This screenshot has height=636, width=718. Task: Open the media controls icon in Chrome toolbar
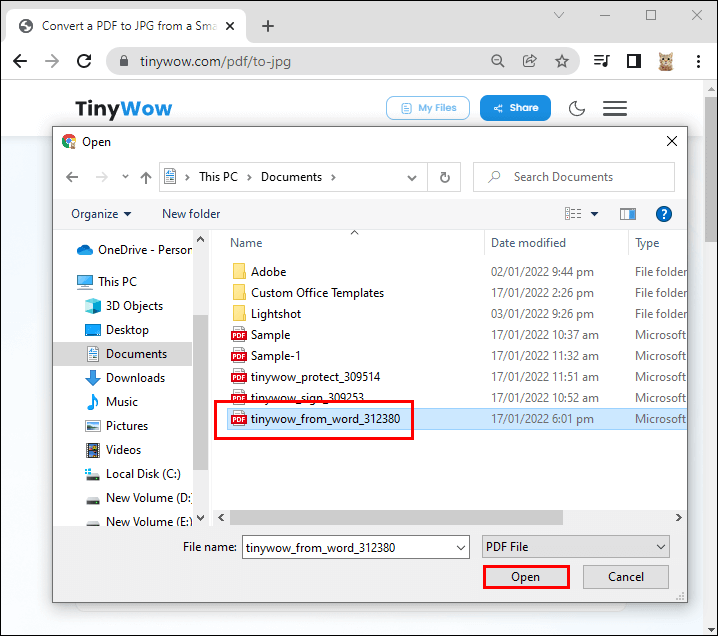coord(601,61)
